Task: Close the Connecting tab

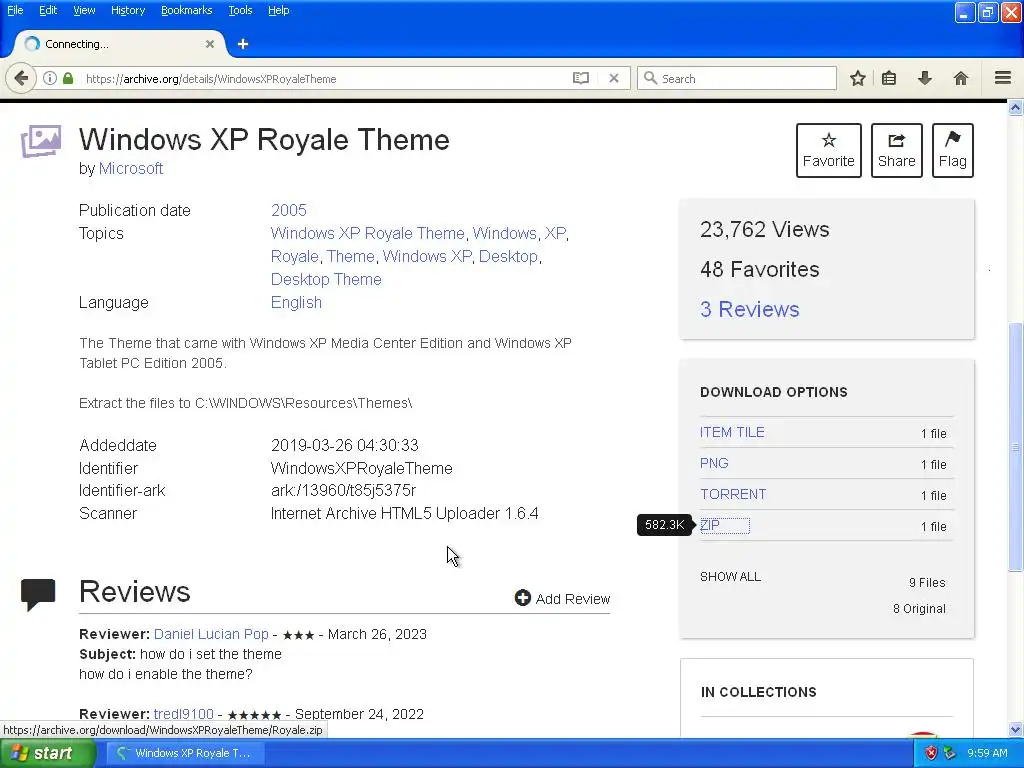Action: (x=210, y=44)
